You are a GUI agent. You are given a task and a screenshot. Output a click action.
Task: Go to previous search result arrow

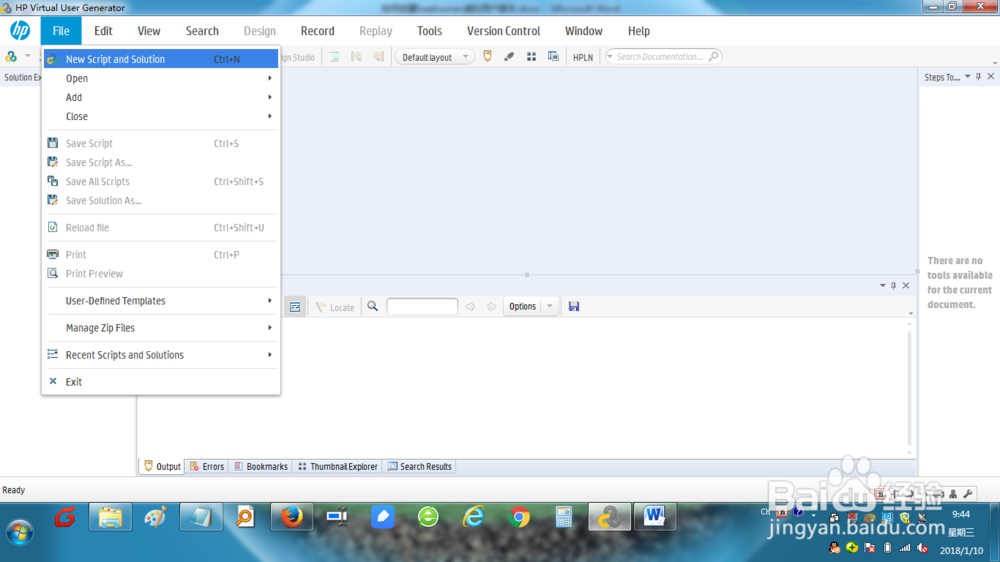pos(470,307)
